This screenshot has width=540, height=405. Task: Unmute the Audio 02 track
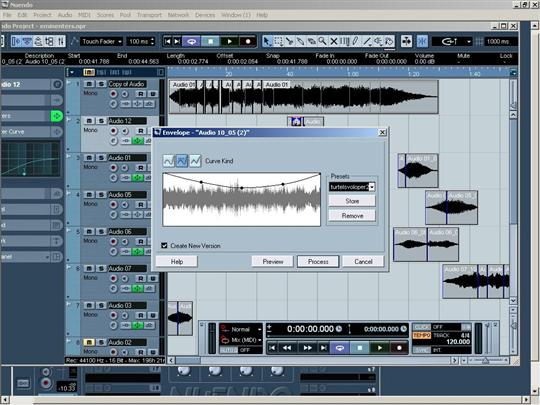tap(89, 342)
